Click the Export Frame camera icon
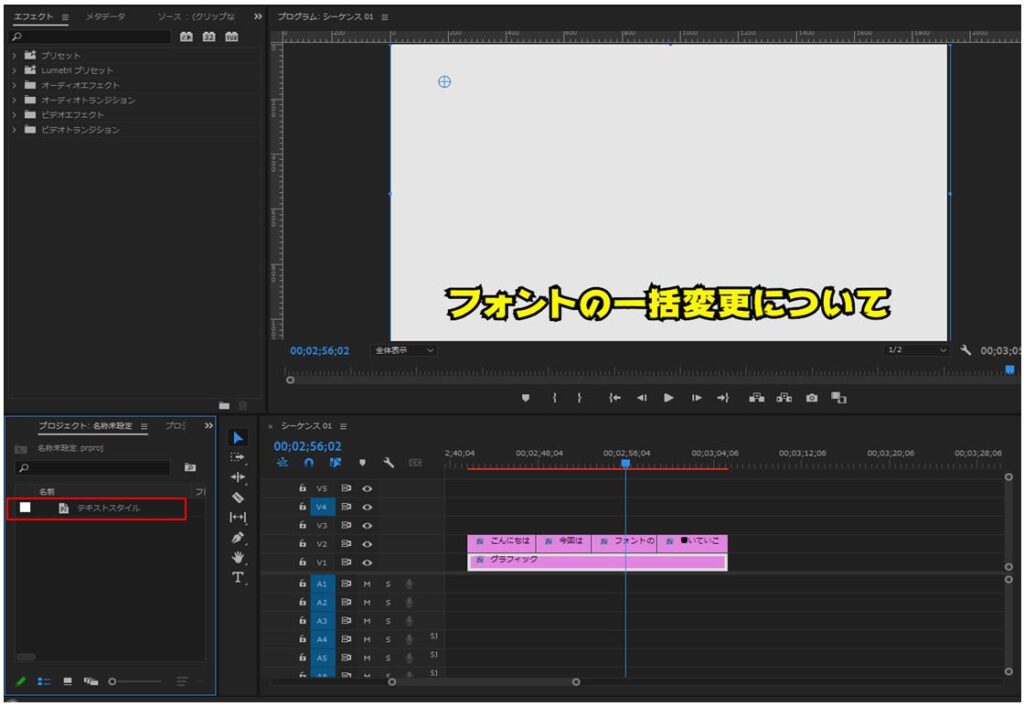 click(x=812, y=397)
